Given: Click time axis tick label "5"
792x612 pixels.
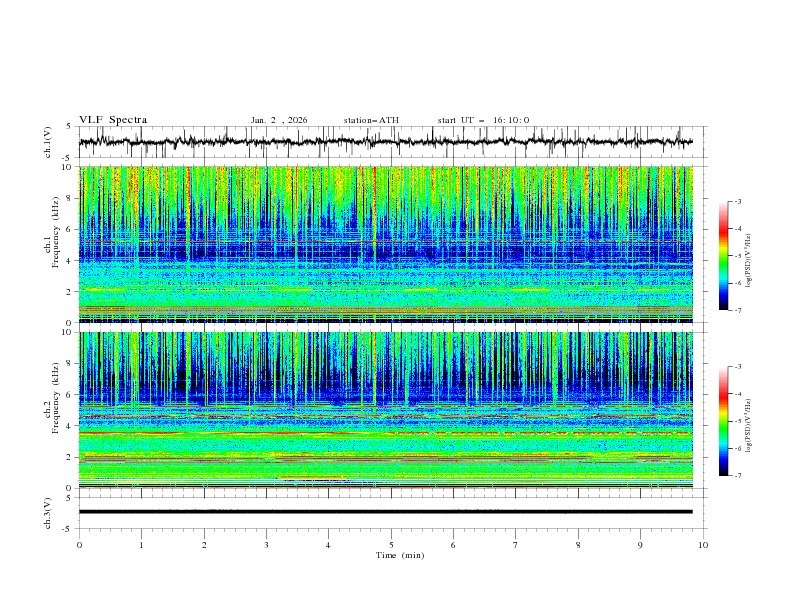Looking at the screenshot, I should pyautogui.click(x=391, y=545).
